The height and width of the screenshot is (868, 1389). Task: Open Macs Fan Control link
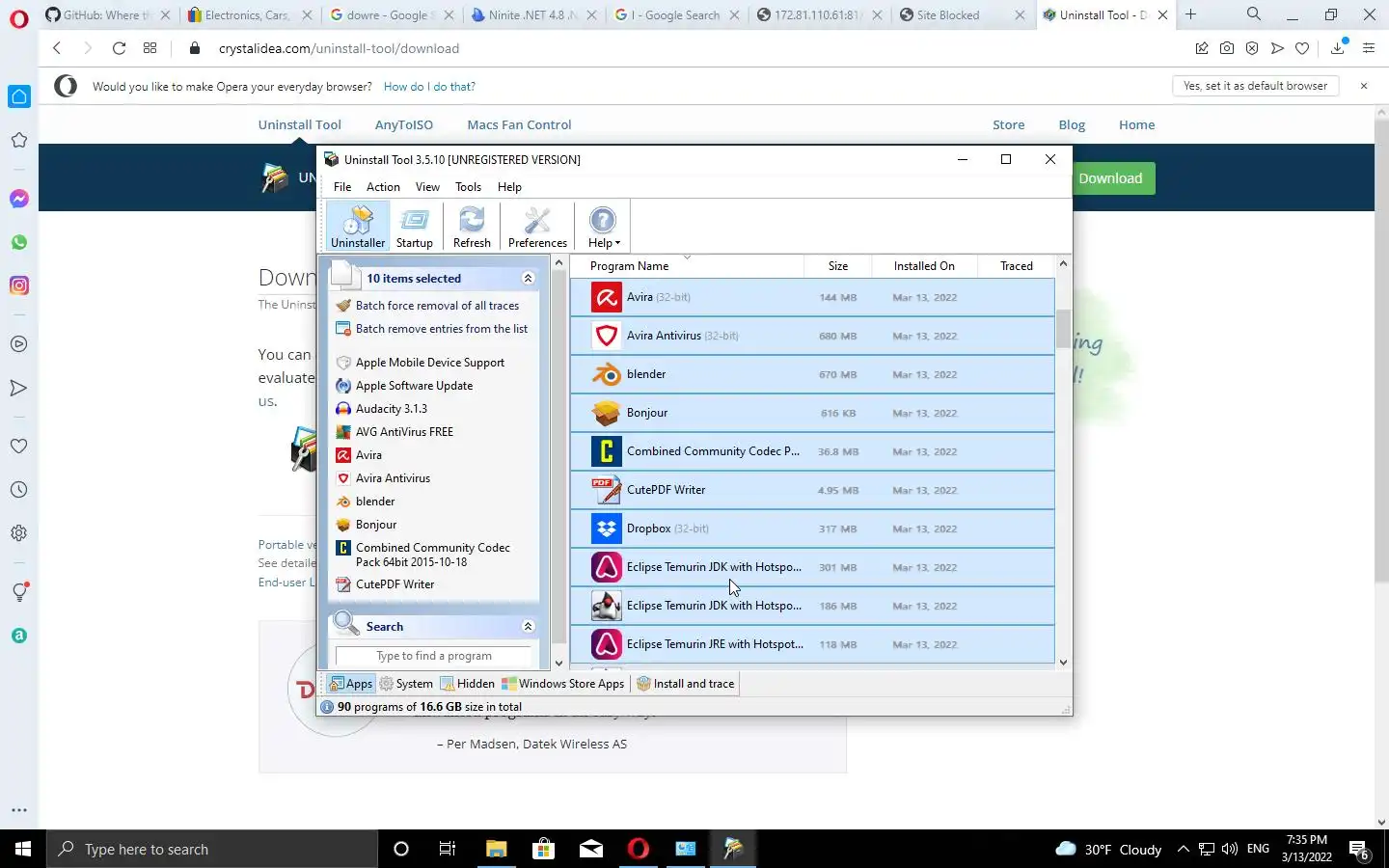pyautogui.click(x=519, y=124)
